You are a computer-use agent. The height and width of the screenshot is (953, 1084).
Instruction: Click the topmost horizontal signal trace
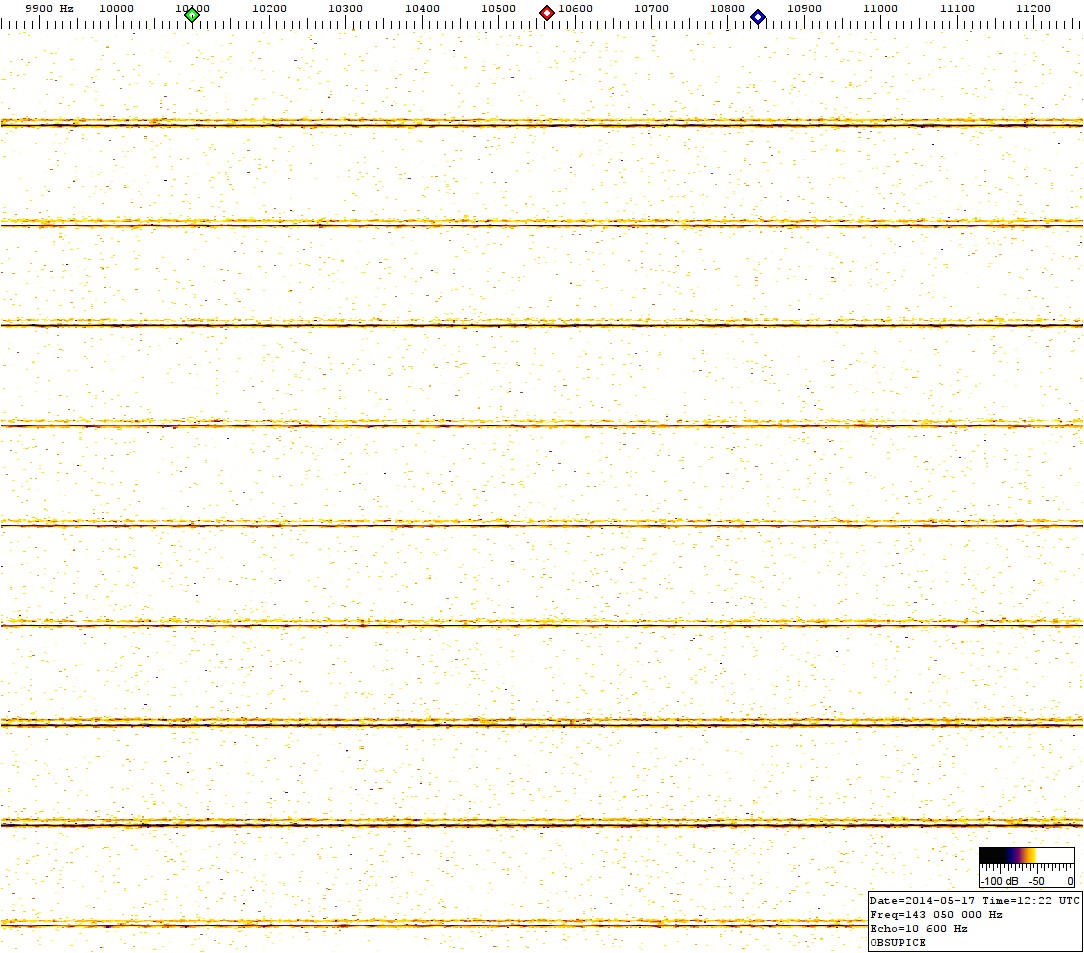[x=540, y=124]
